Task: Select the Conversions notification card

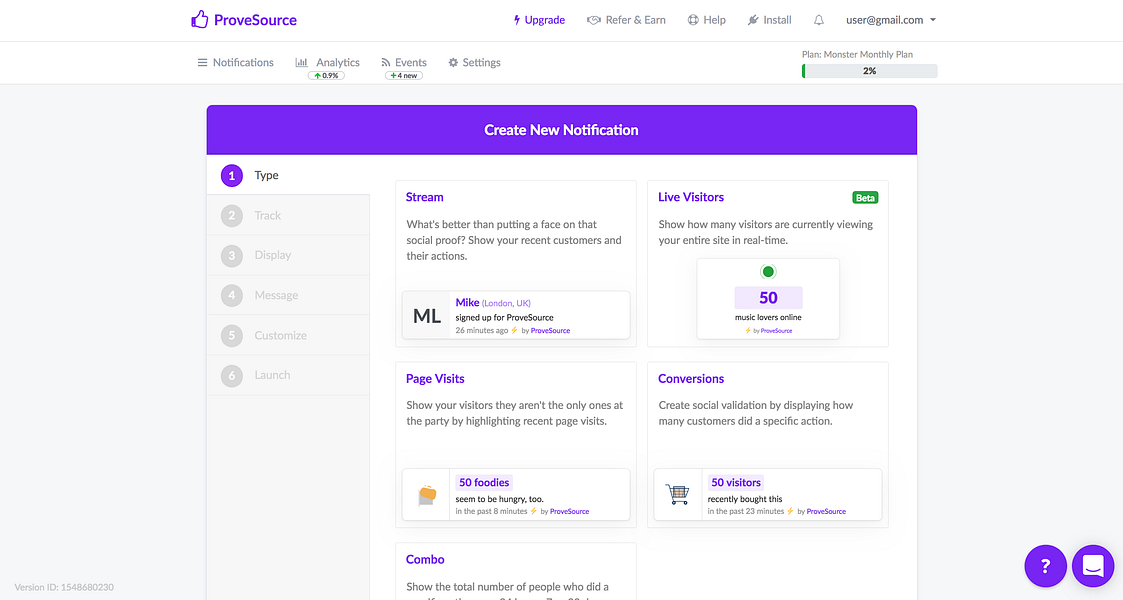Action: click(767, 445)
